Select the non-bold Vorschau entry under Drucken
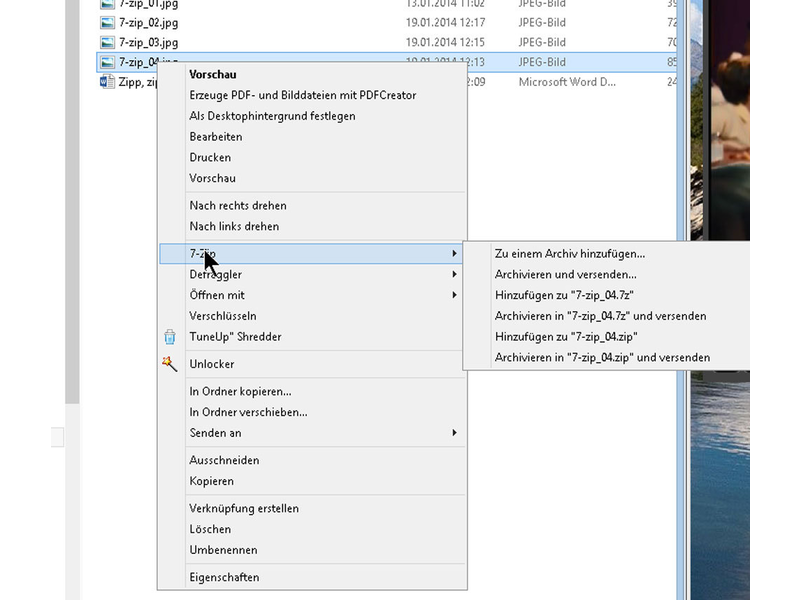 point(212,178)
